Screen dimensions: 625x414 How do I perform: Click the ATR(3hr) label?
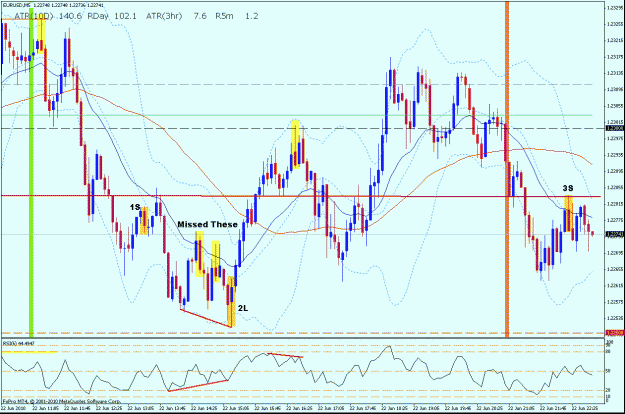coord(164,16)
